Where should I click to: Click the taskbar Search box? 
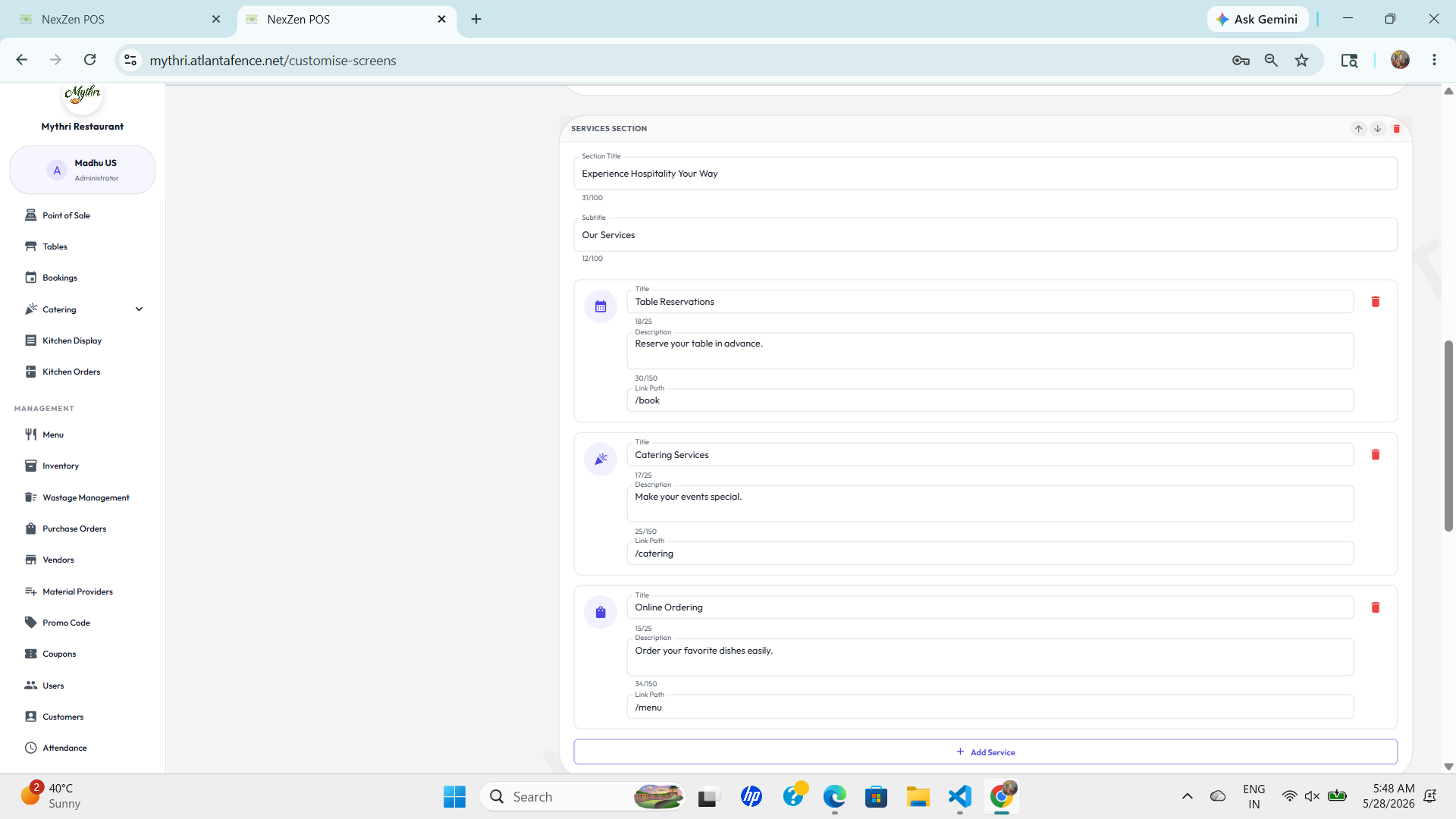click(582, 796)
